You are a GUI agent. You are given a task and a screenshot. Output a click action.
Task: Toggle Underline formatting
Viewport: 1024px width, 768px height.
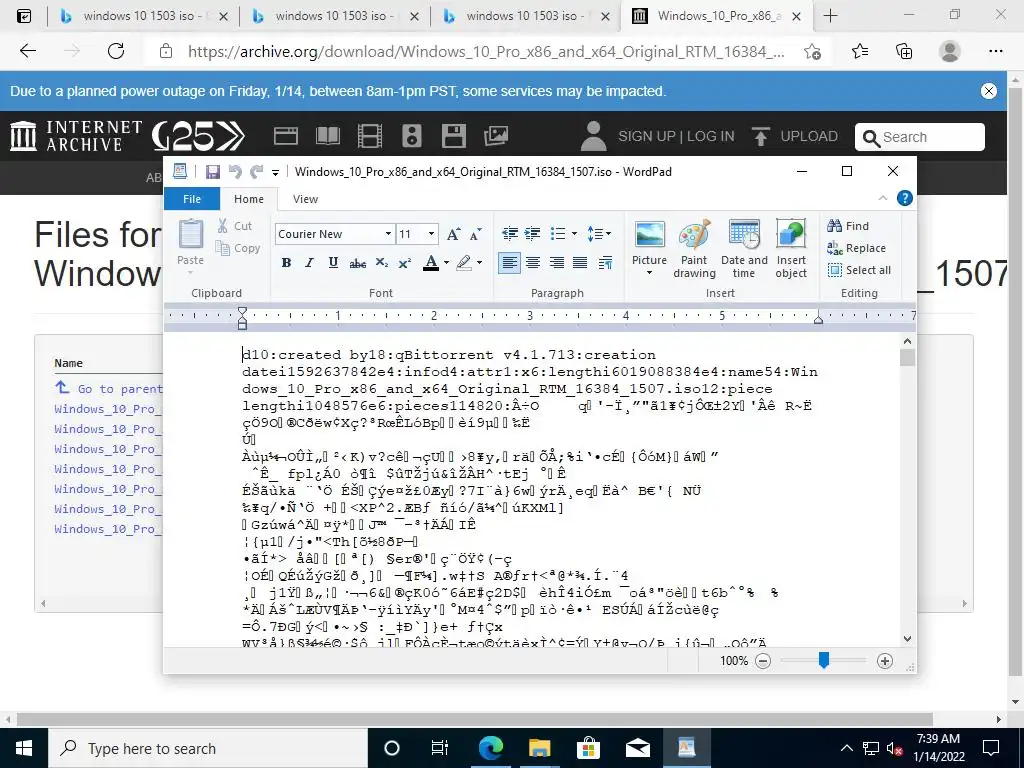coord(333,263)
